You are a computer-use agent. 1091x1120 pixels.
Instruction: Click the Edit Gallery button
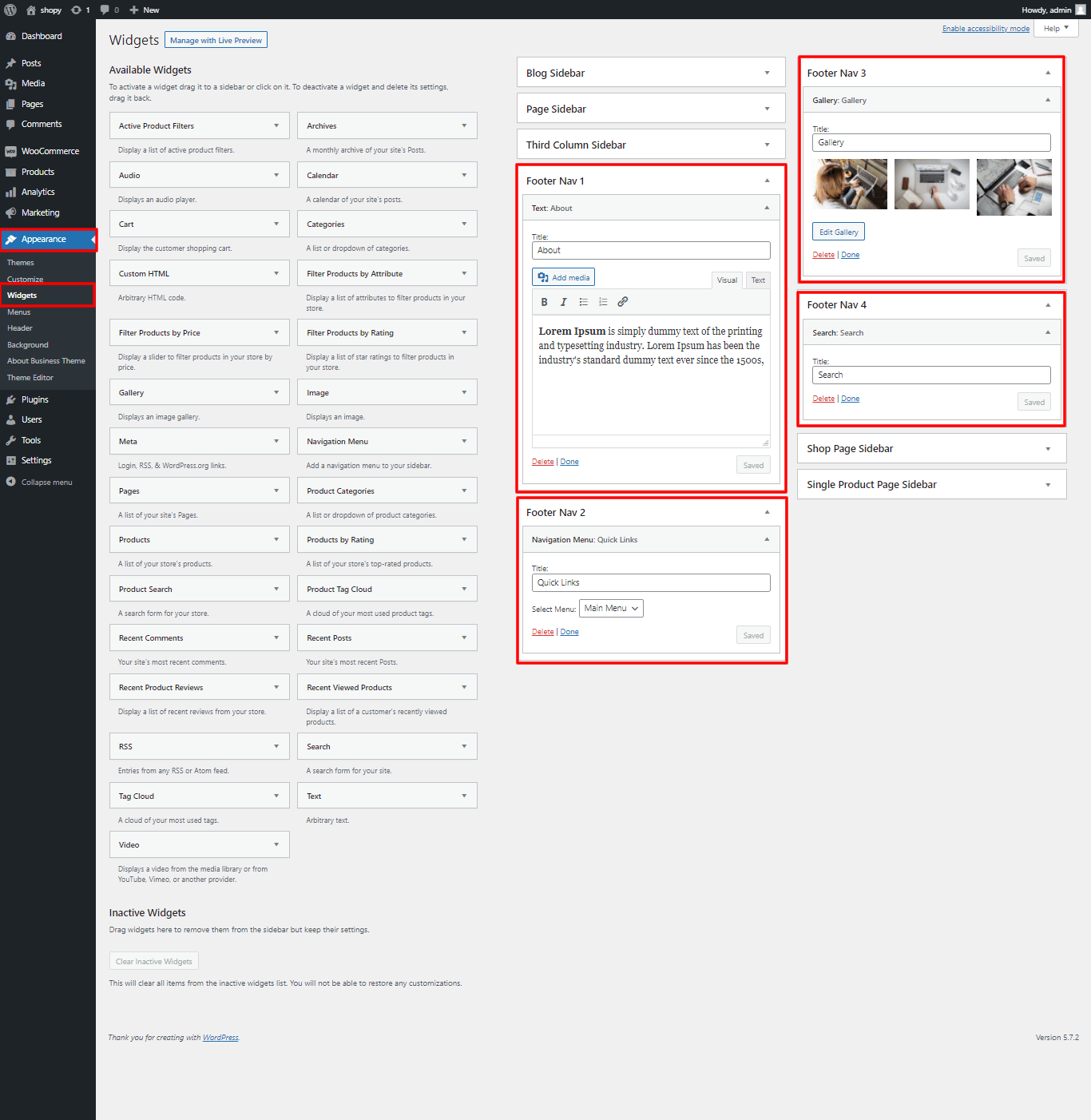pyautogui.click(x=839, y=232)
